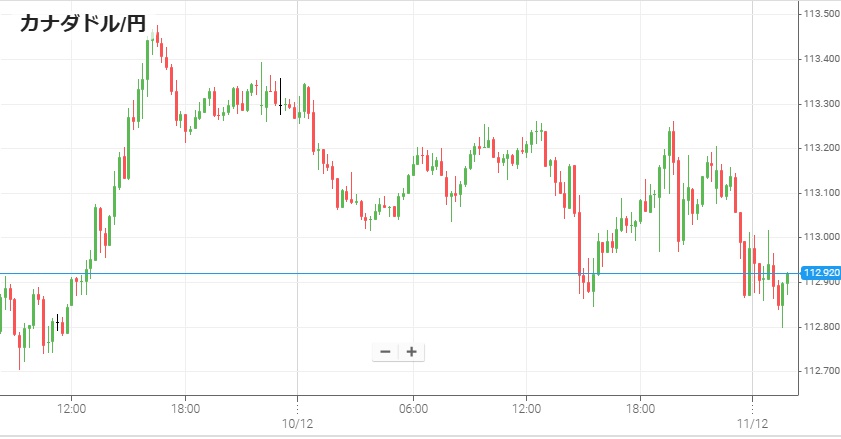This screenshot has height=439, width=841.
Task: Click the 112.800 price axis label
Action: tap(820, 327)
